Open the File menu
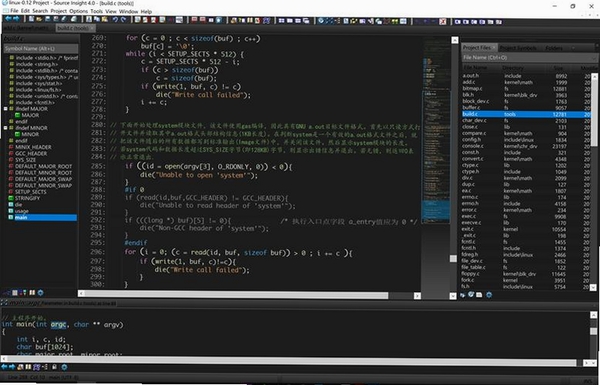This screenshot has height=385, width=600. 14,11
